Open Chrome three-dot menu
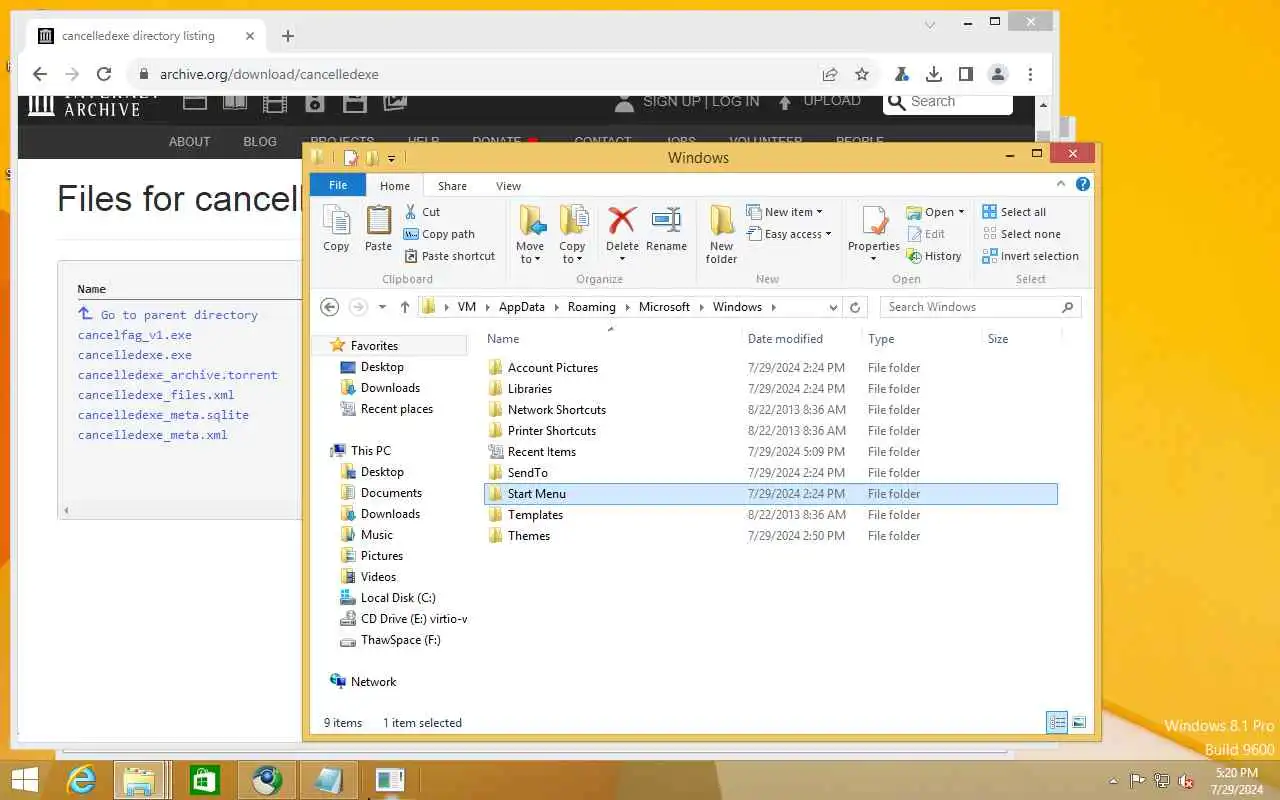The image size is (1280, 800). coord(1030,74)
